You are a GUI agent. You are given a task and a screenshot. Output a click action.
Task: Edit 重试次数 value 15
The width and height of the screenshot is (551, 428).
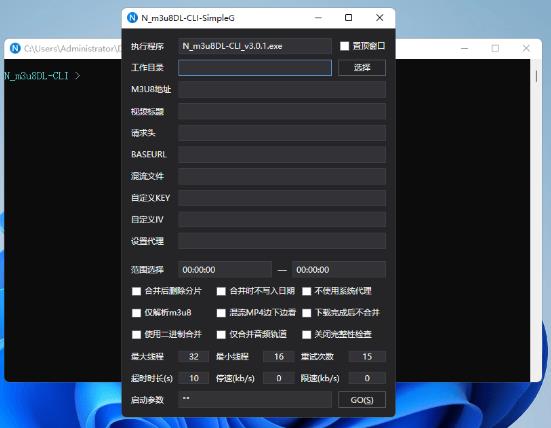(367, 356)
